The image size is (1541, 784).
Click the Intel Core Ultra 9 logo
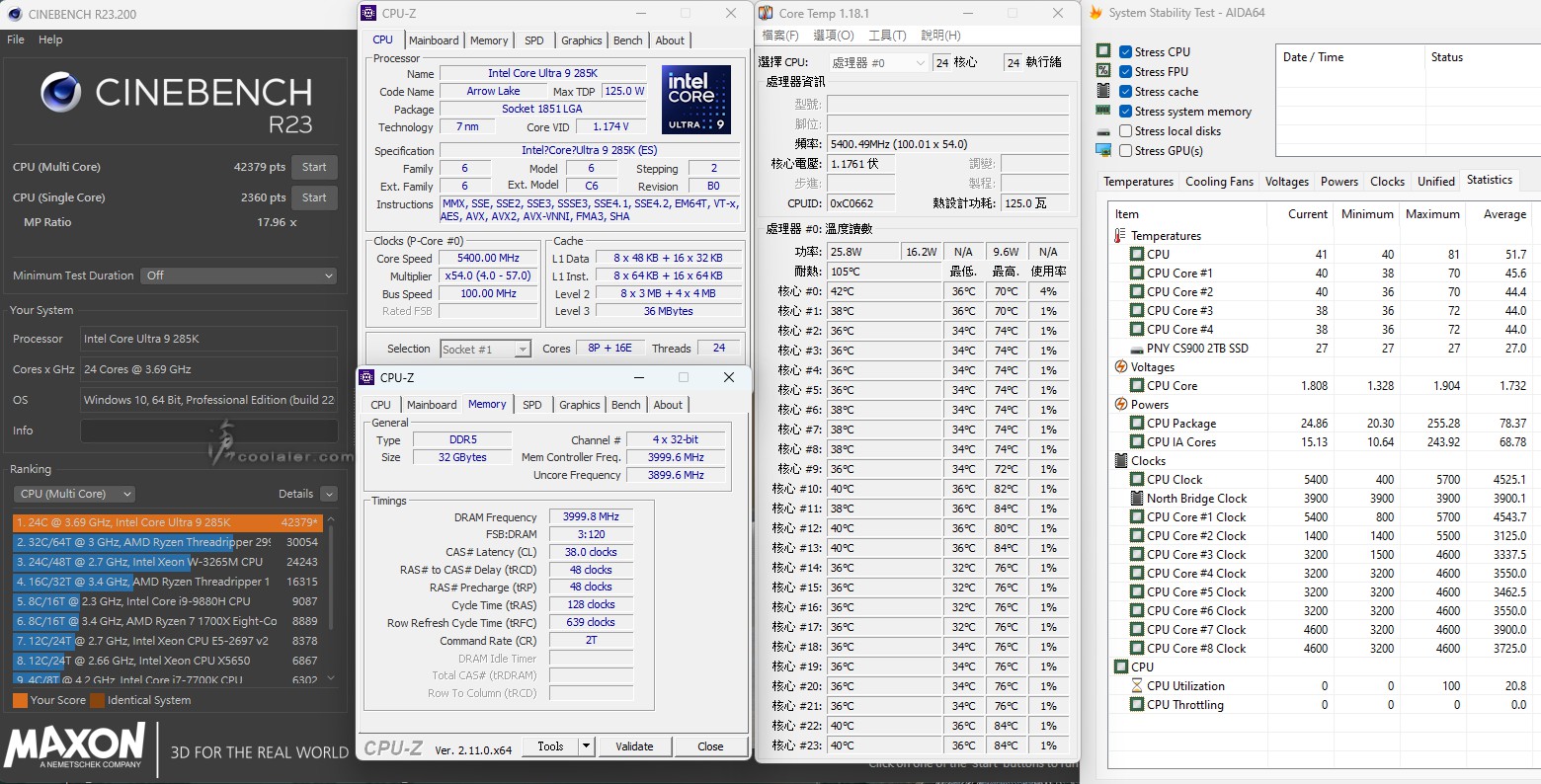696,100
